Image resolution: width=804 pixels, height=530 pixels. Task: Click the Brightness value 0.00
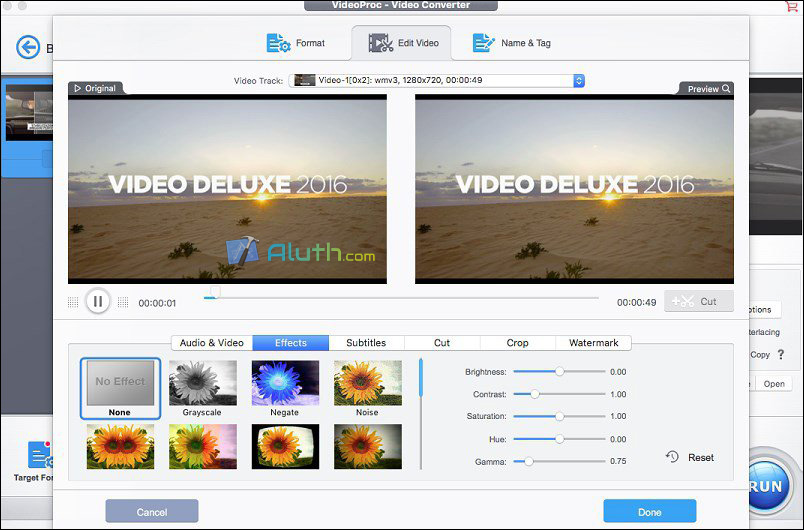618,372
